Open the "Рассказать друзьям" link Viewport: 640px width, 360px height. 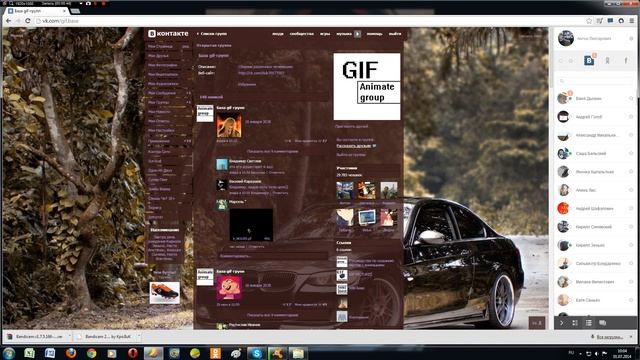coord(353,146)
